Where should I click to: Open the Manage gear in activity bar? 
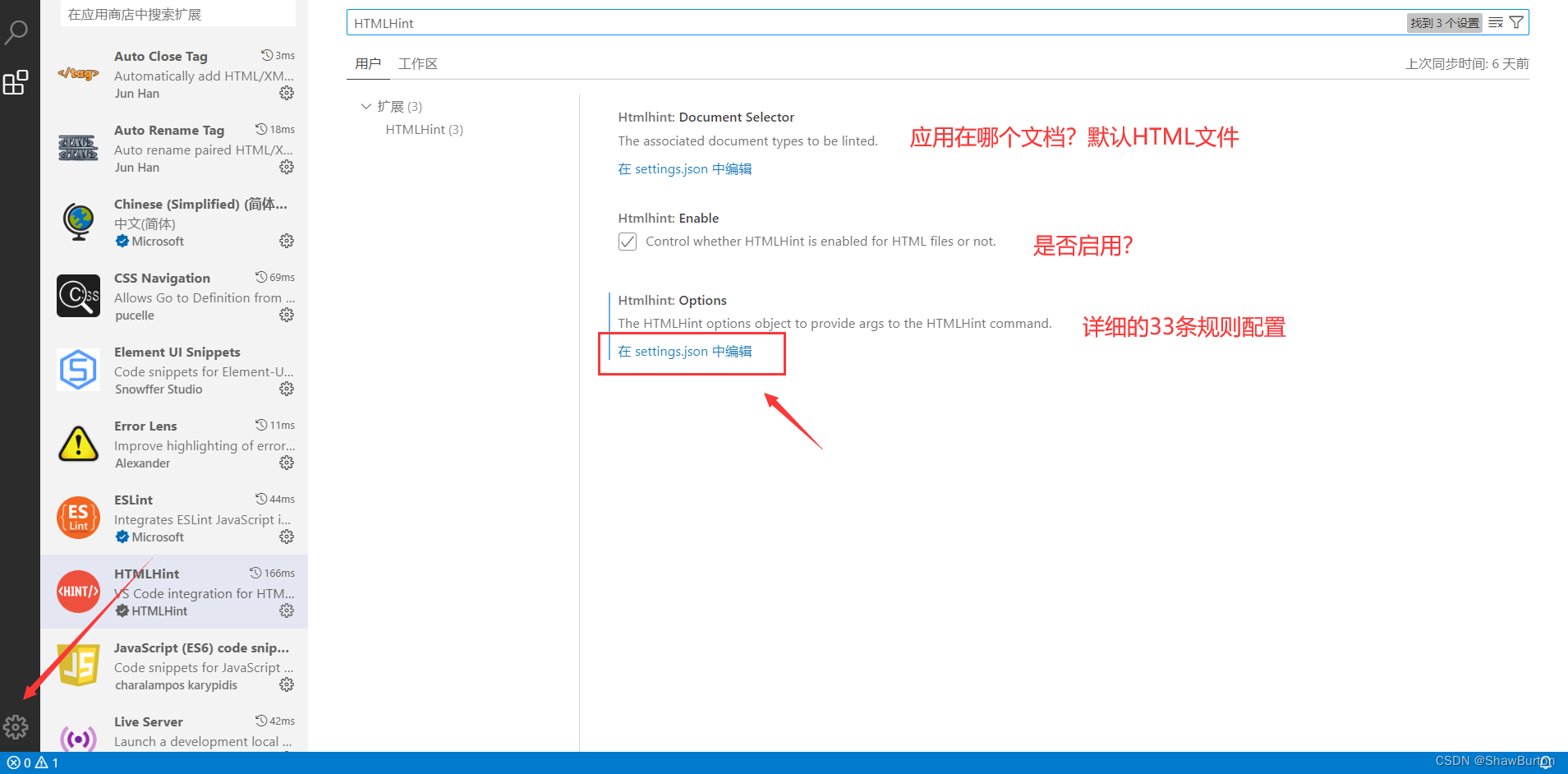(16, 726)
